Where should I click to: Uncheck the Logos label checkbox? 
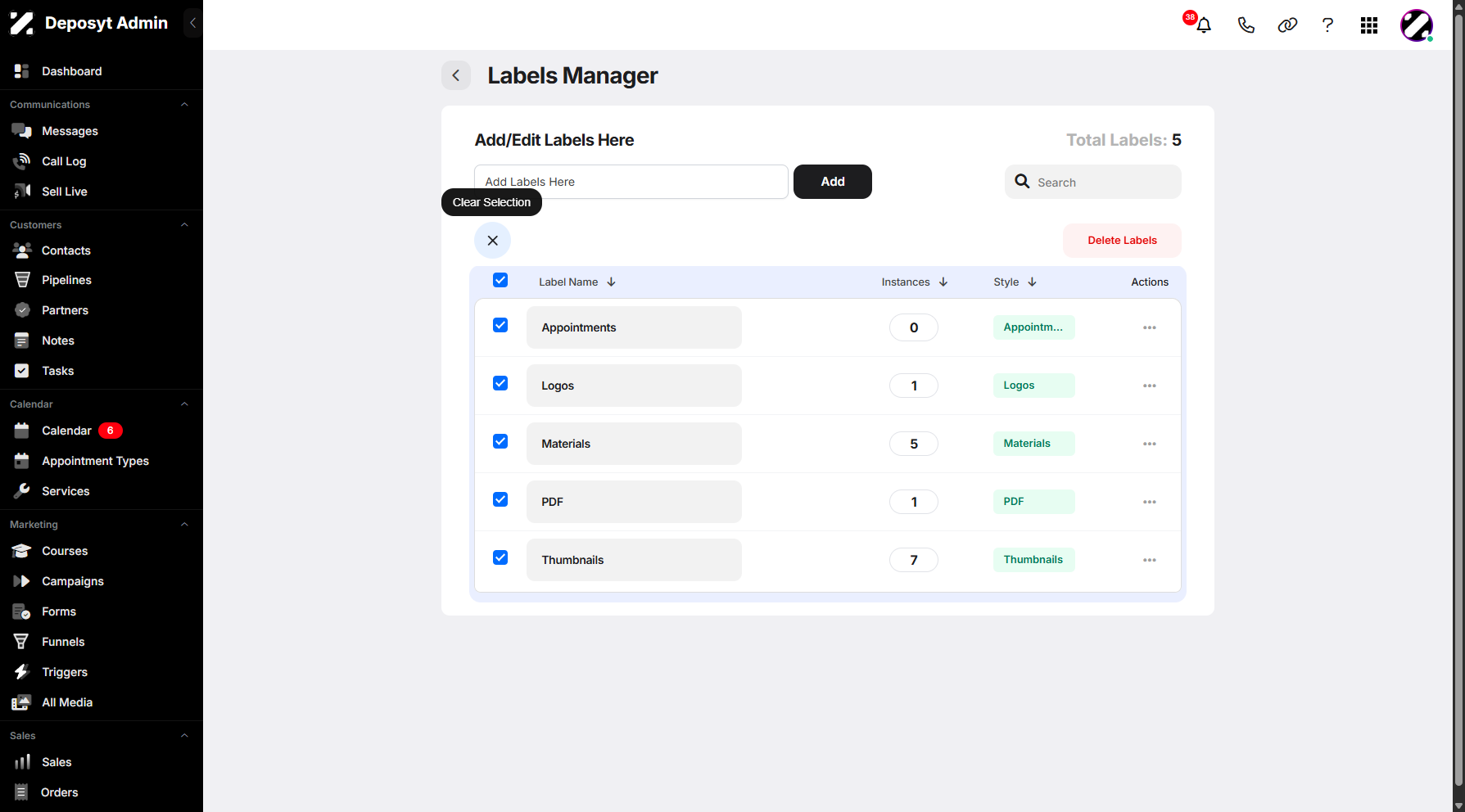500,383
